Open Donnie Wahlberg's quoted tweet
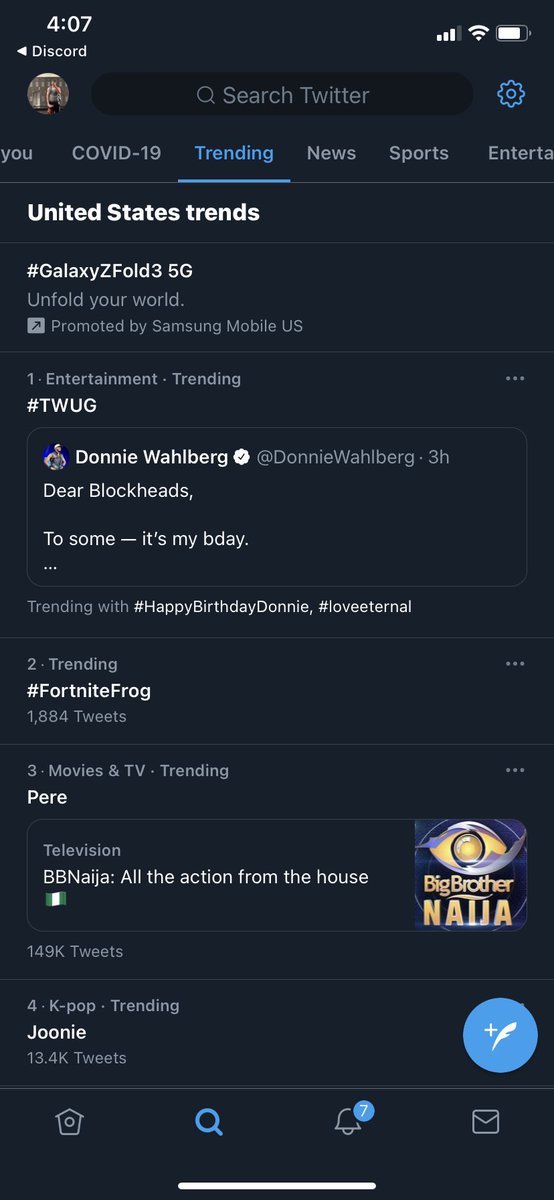Image resolution: width=554 pixels, height=1200 pixels. click(x=277, y=507)
